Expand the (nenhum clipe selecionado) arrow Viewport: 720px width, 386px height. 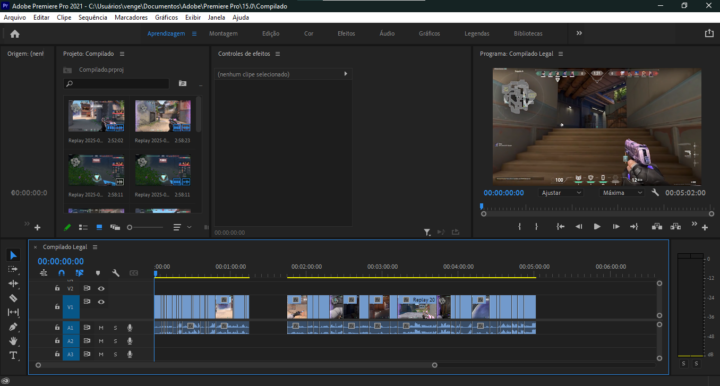[x=346, y=74]
